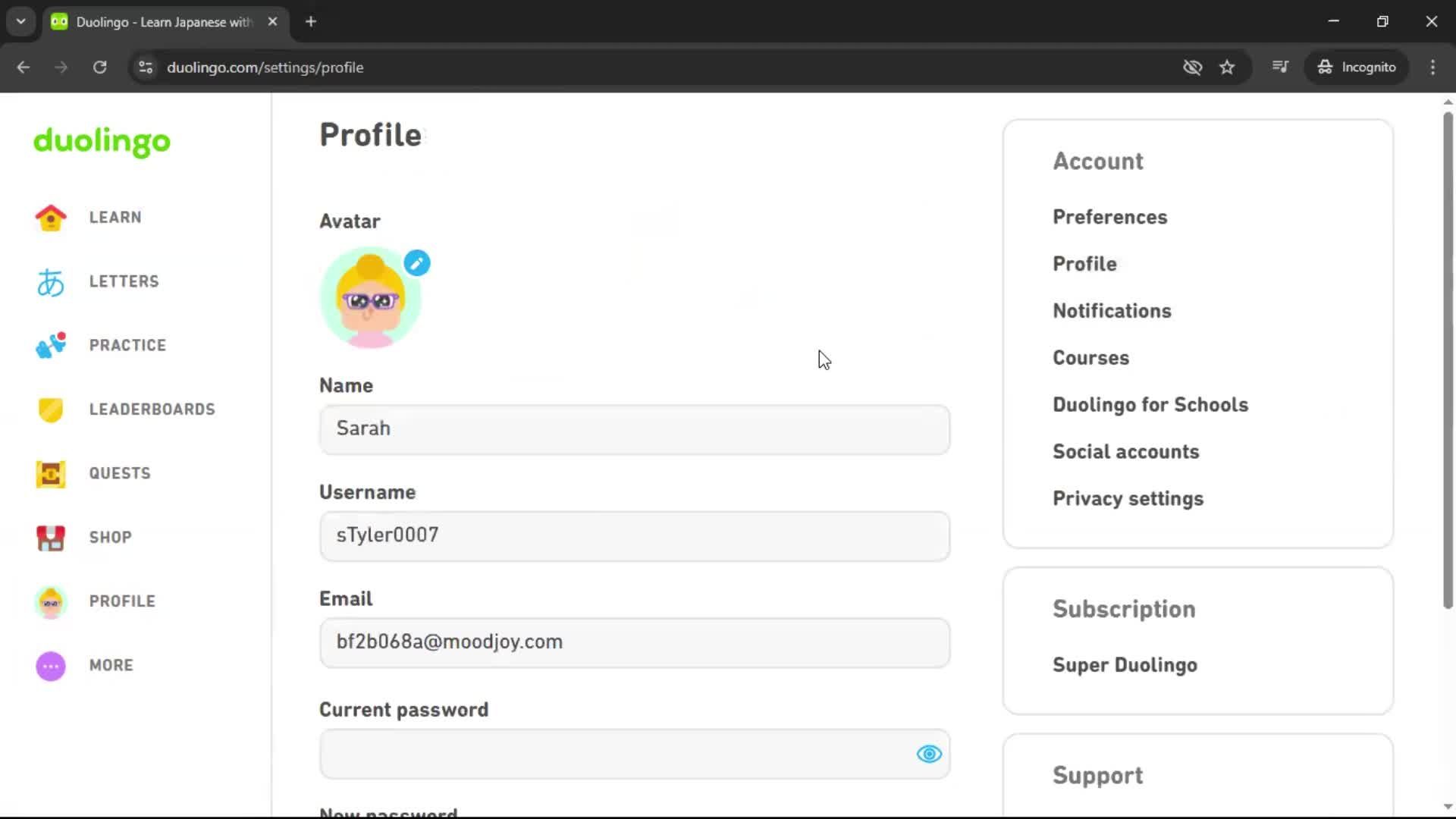Open the Super Duolingo subscription link
The height and width of the screenshot is (819, 1456).
click(x=1125, y=665)
